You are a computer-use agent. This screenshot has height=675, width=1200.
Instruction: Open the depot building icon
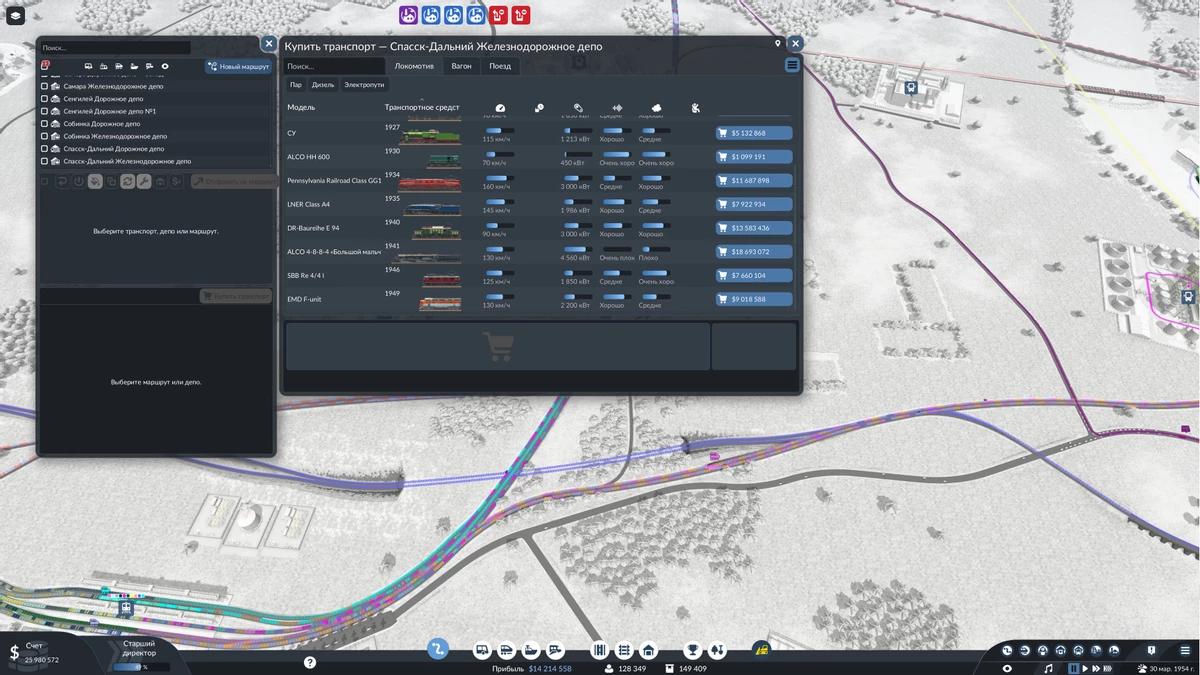coord(648,650)
